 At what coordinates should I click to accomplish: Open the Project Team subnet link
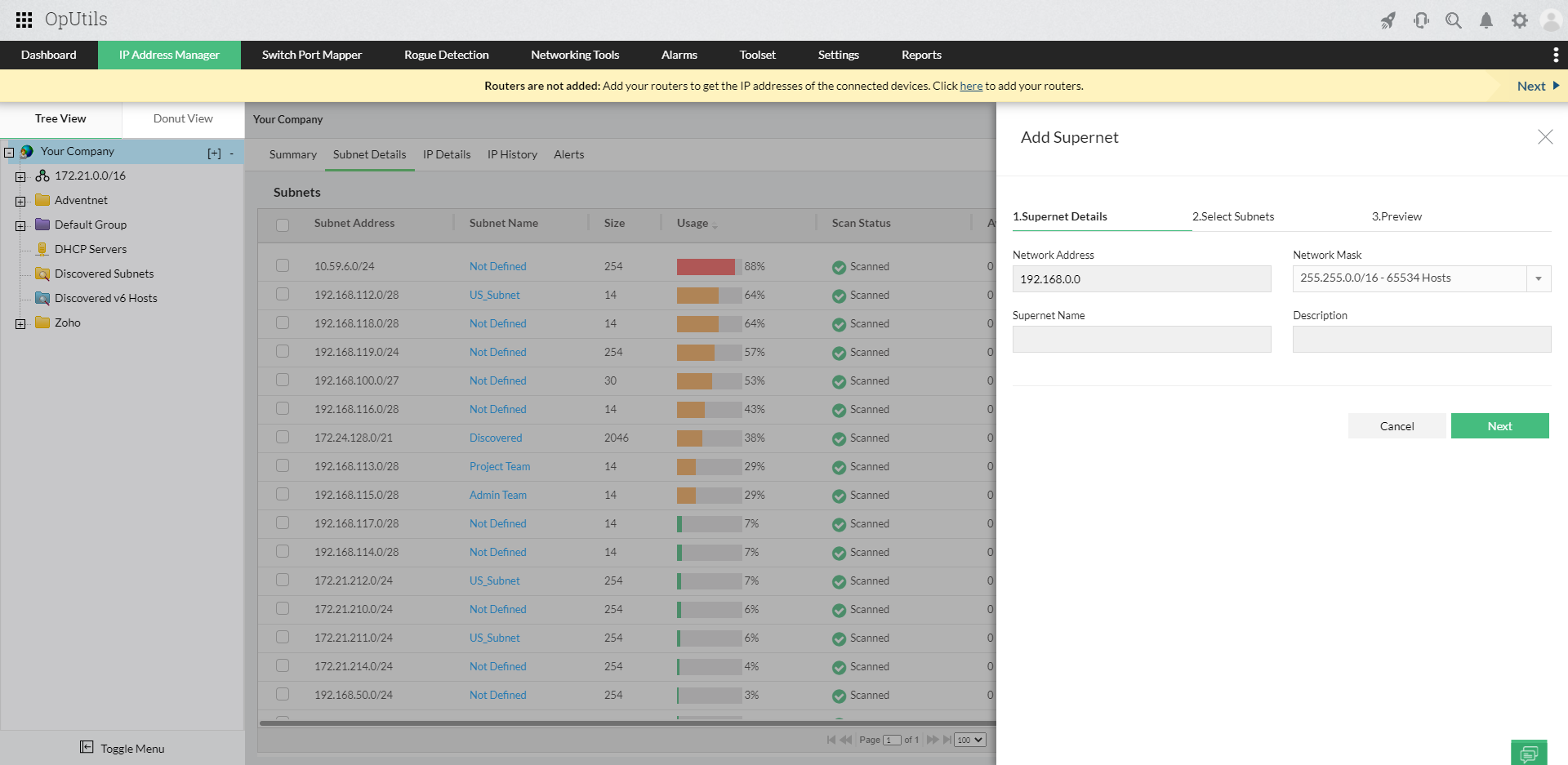pos(499,466)
